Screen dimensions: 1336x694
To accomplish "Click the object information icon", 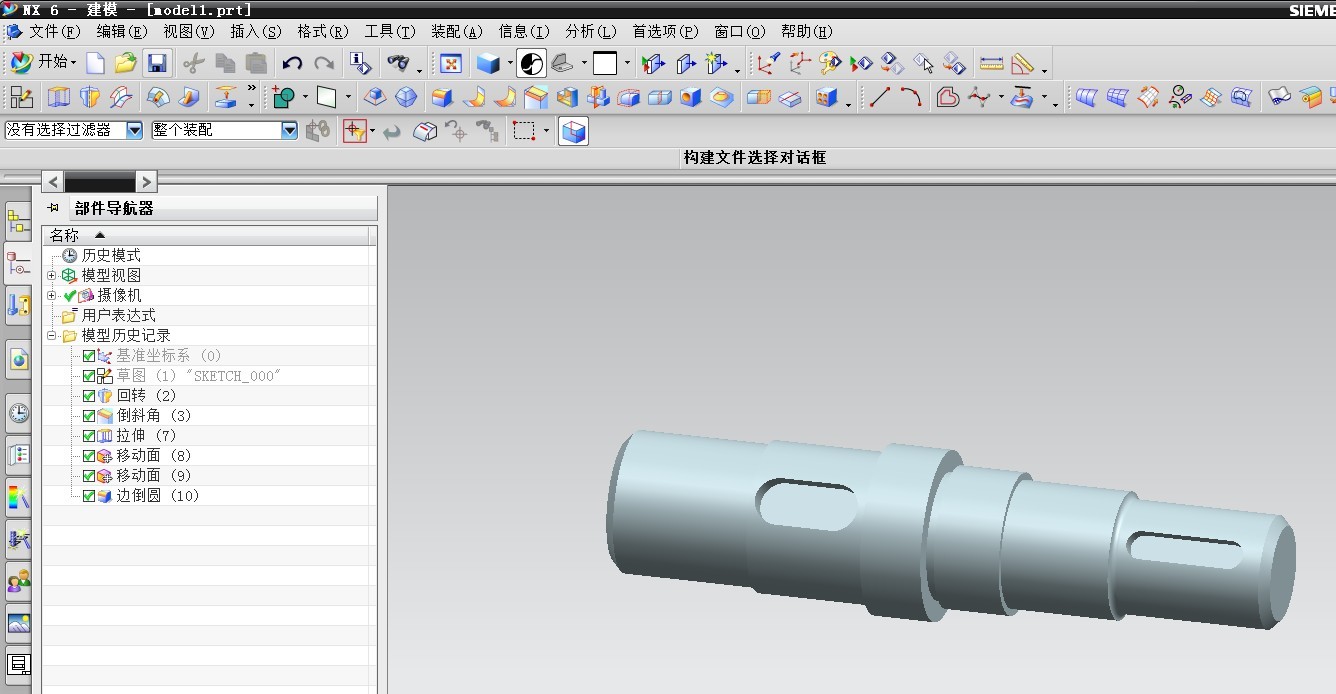I will pos(360,64).
